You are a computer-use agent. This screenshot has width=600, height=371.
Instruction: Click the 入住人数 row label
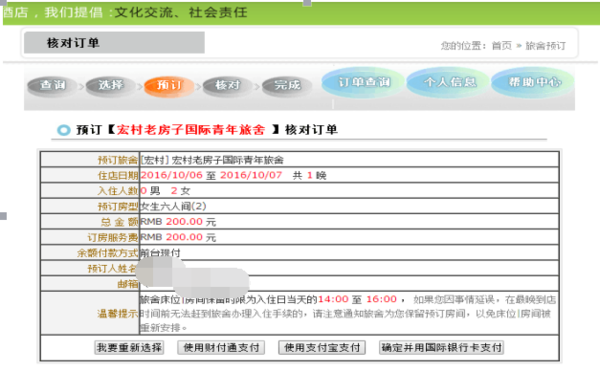tap(117, 191)
